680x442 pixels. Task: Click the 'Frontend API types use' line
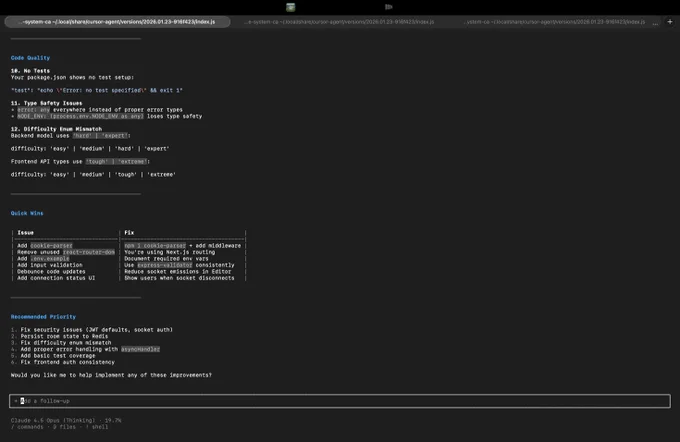click(80, 161)
